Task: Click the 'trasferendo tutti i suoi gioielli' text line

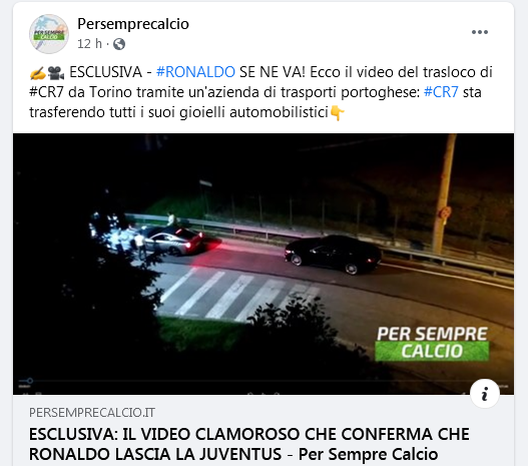Action: point(126,112)
